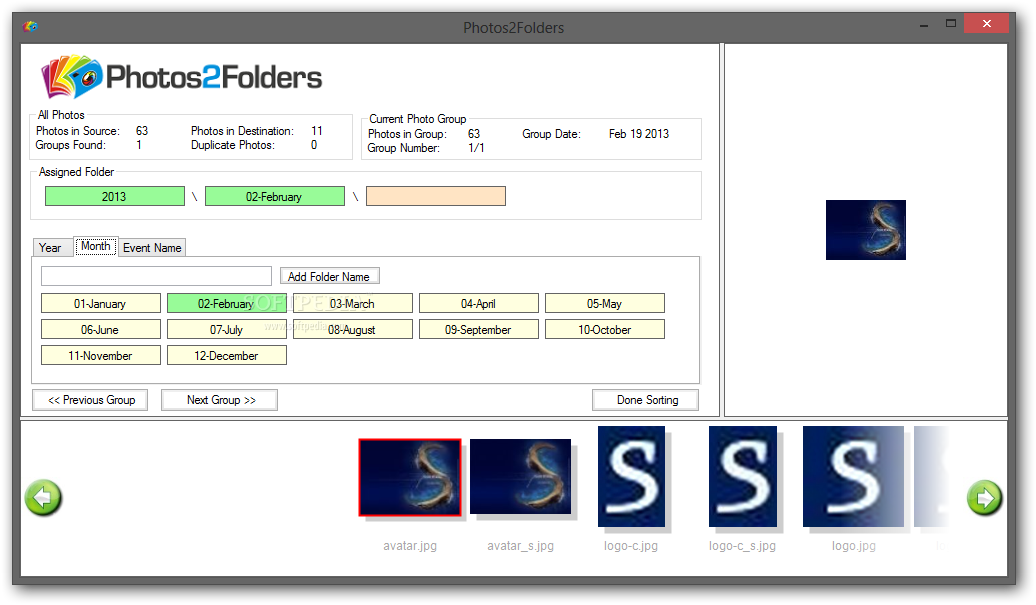Click the new folder name text field
This screenshot has height=605, width=1036.
click(157, 276)
